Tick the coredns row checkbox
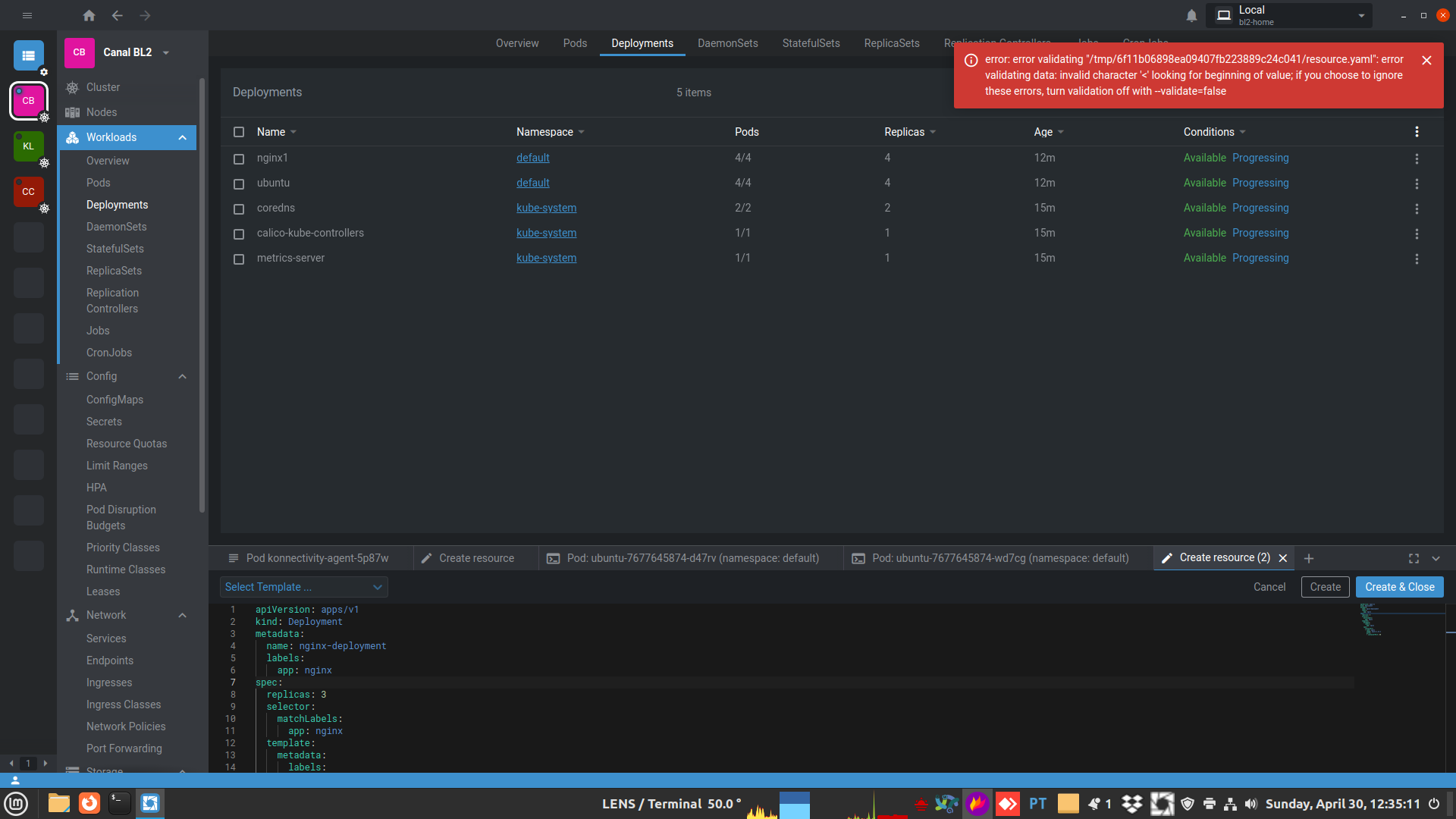Screen dimensions: 1456x819 click(239, 209)
